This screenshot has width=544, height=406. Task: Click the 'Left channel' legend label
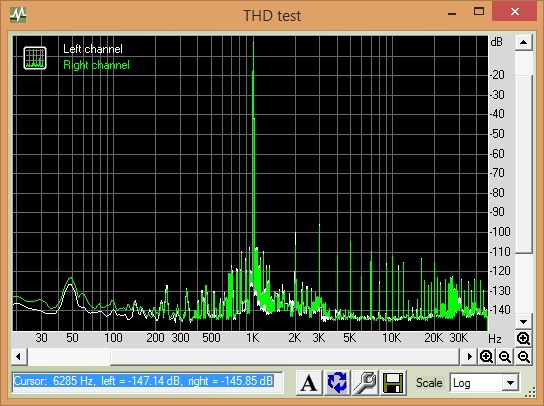[x=93, y=49]
